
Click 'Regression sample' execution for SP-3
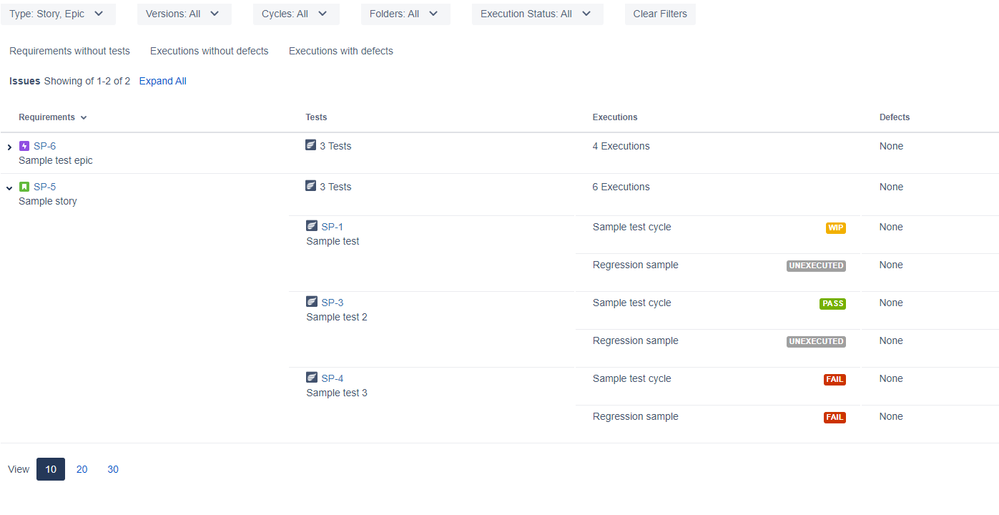tap(635, 340)
